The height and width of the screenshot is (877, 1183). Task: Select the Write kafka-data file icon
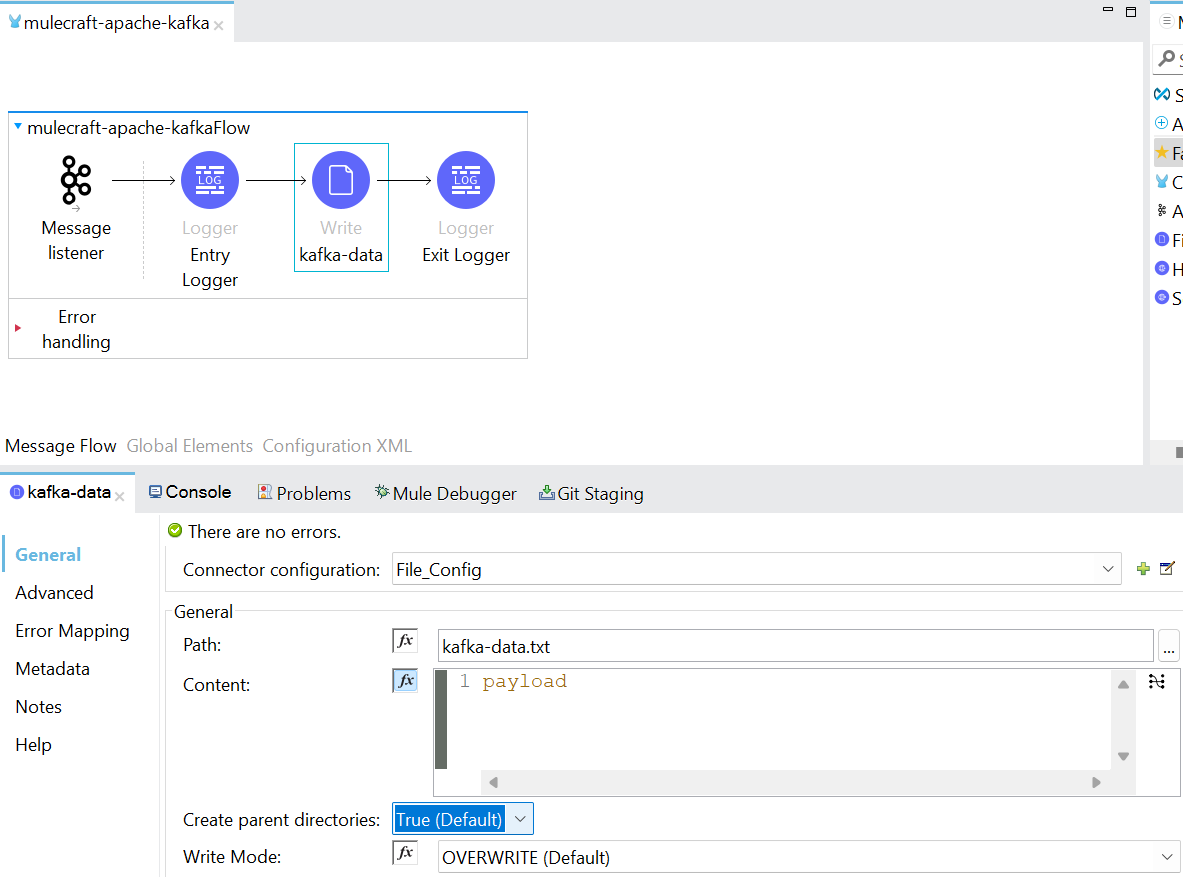click(341, 181)
